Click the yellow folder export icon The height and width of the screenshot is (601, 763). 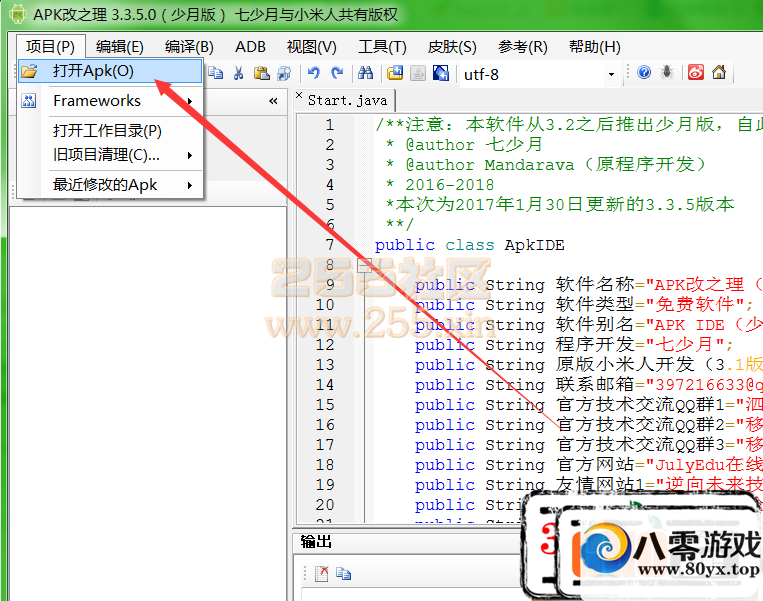[x=395, y=73]
